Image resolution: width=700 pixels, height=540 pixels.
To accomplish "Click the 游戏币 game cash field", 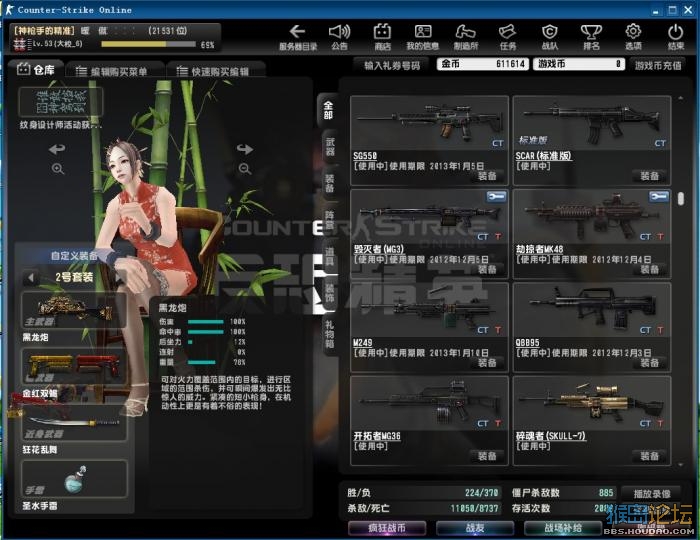I will click(579, 64).
